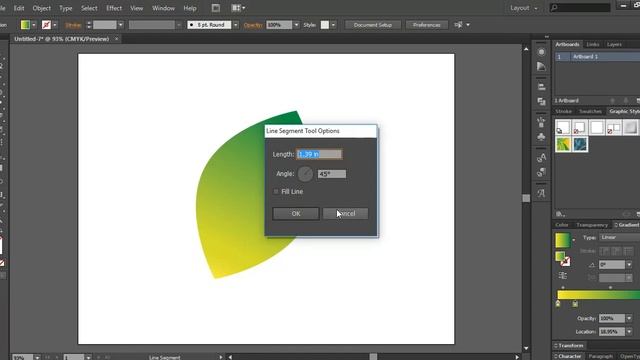The width and height of the screenshot is (640, 360).
Task: Open the gradient stop Opacity dropdown
Action: click(x=629, y=318)
